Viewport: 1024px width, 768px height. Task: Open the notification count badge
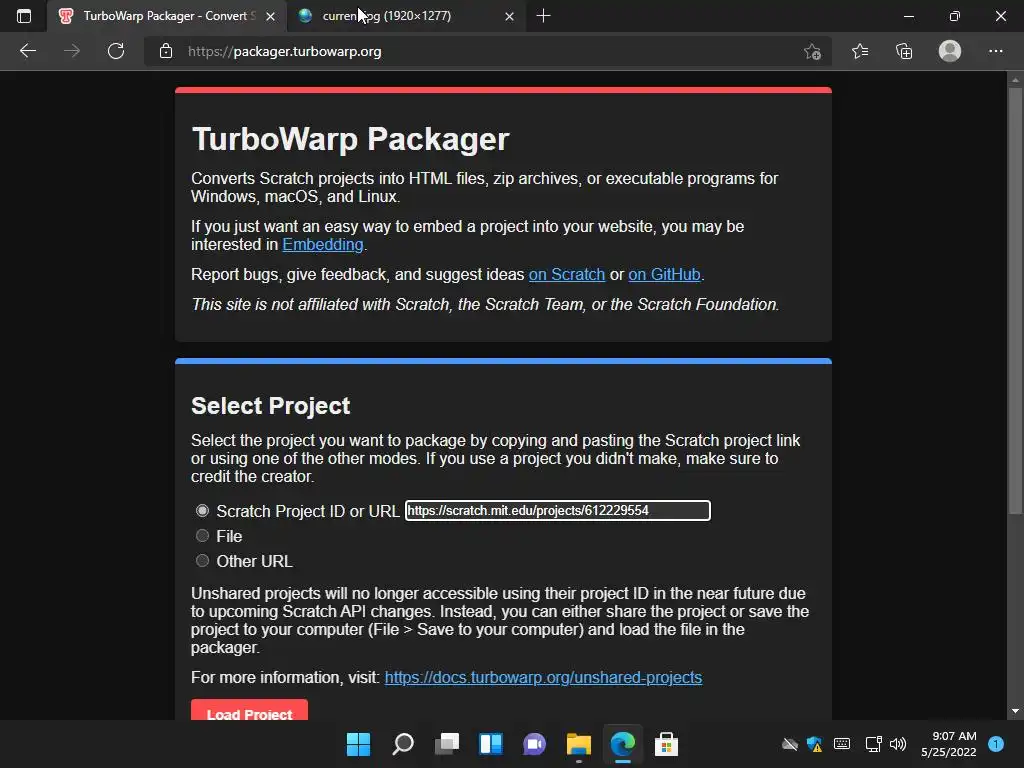pos(996,744)
